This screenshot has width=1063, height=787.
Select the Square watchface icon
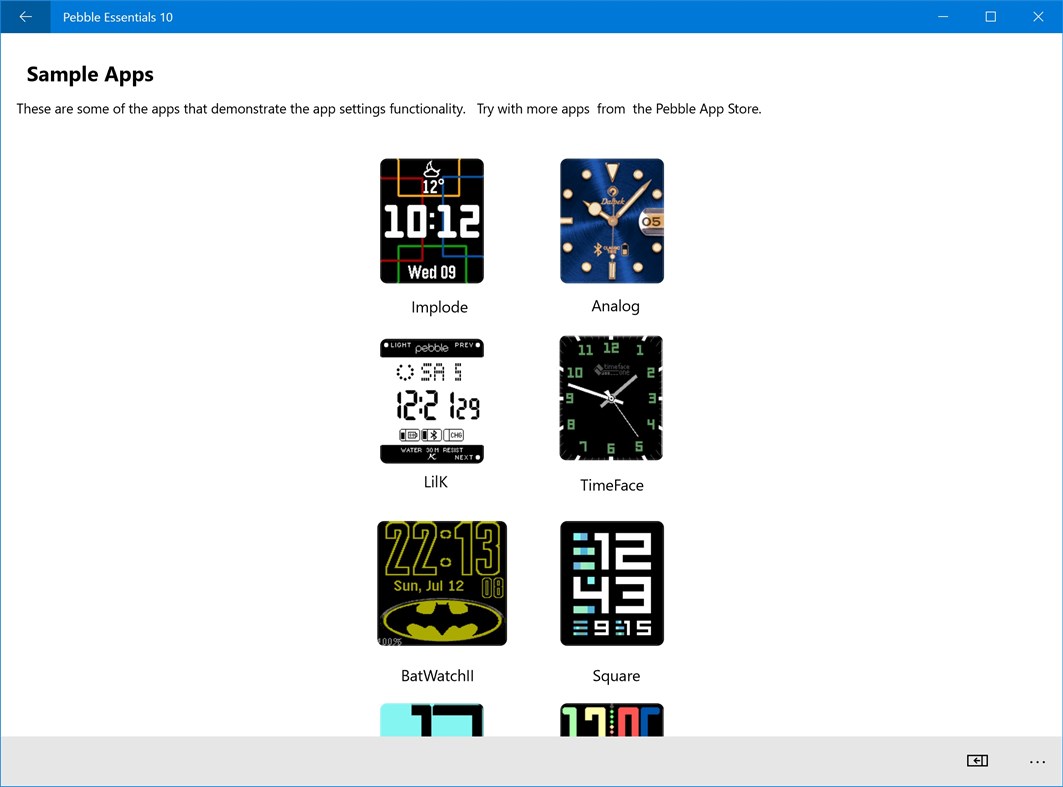pos(611,583)
